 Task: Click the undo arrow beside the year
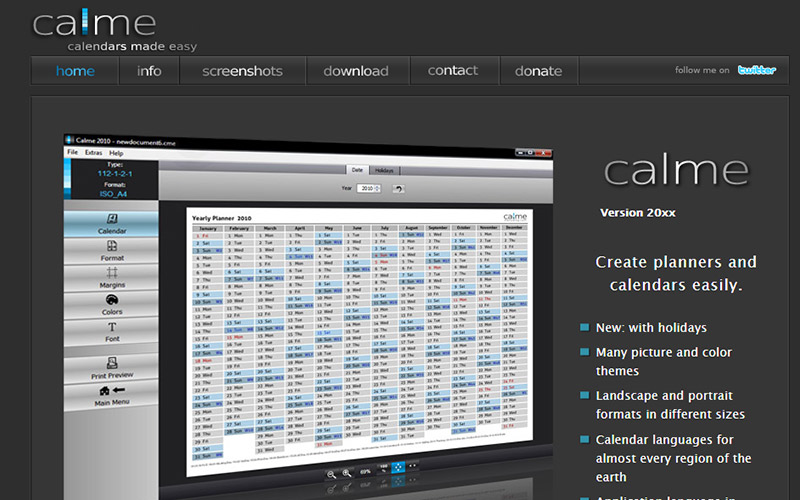pos(398,189)
